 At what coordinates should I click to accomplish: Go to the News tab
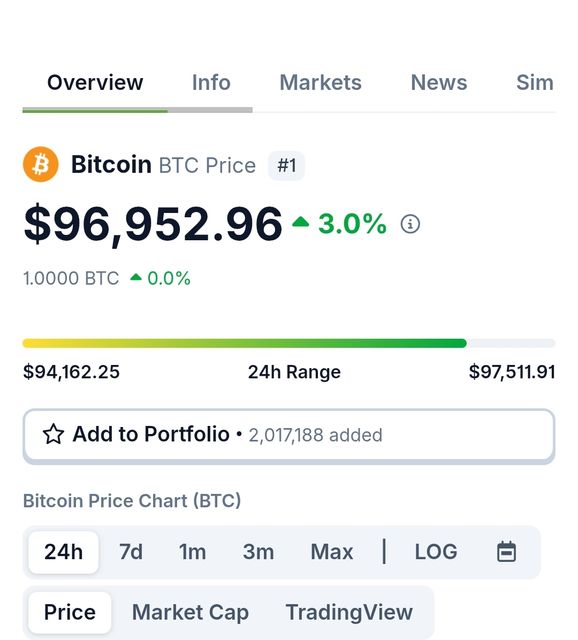coord(439,82)
